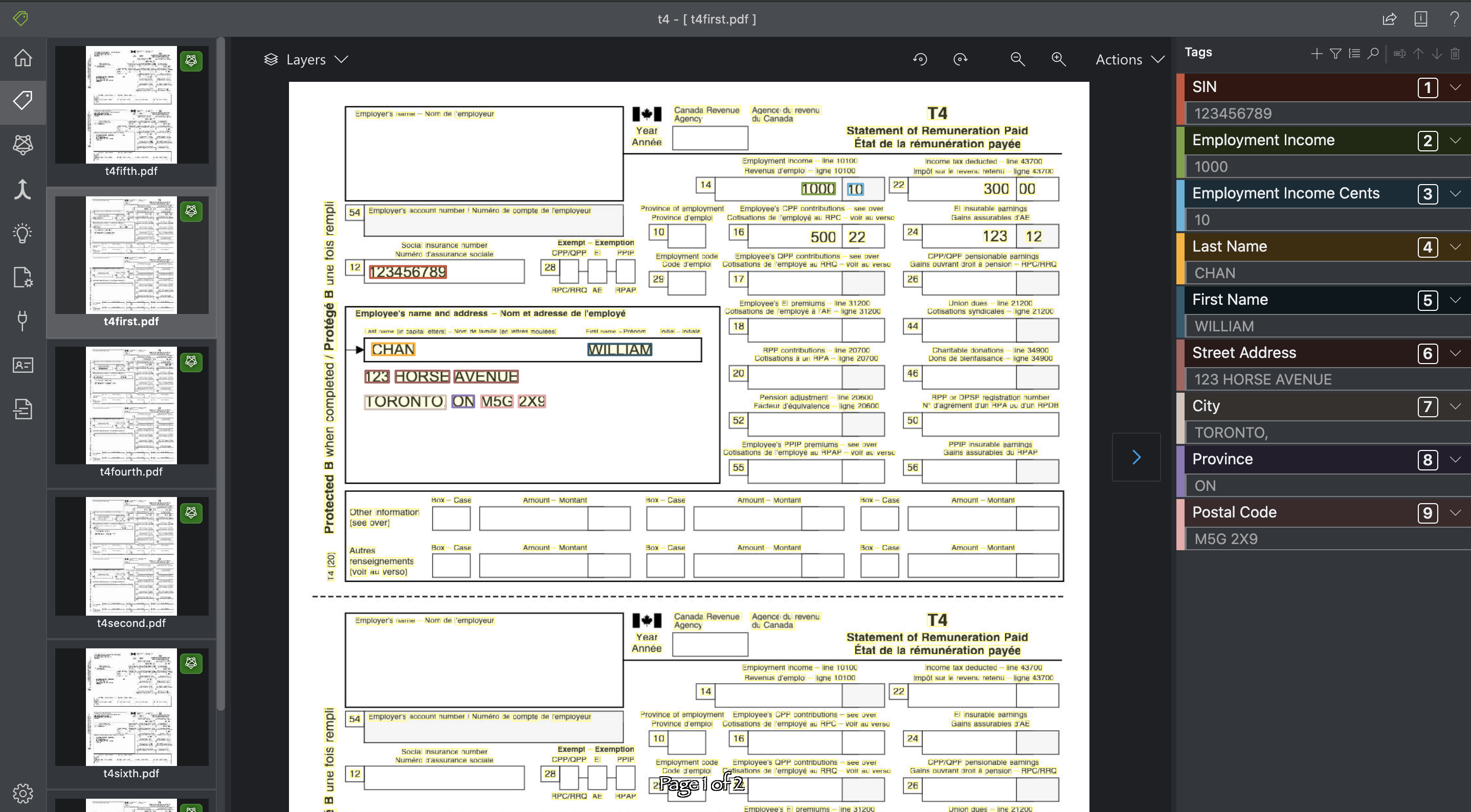Open the Train model sidebar icon
The image size is (1471, 812).
pos(23,145)
